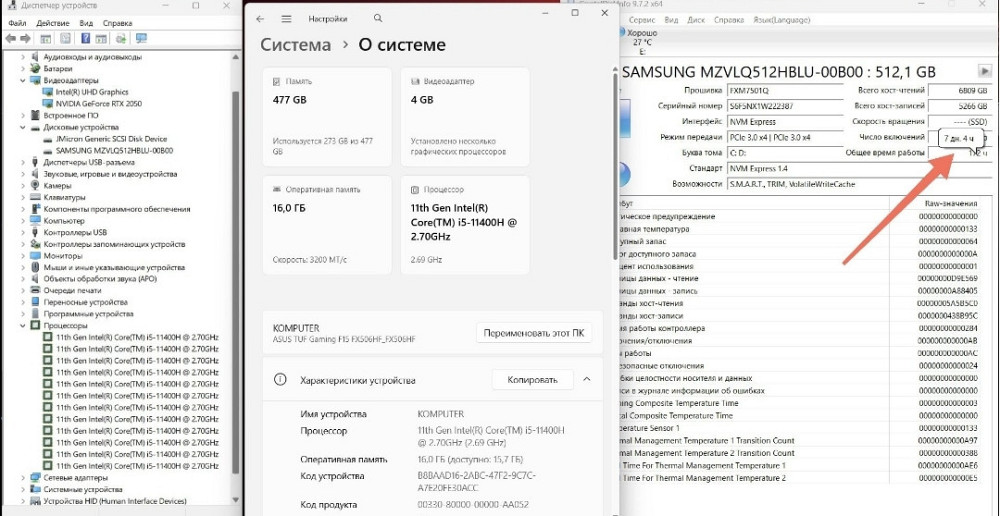1000x516 pixels.
Task: Toggle the action pane toolbar icon
Action: click(x=102, y=39)
